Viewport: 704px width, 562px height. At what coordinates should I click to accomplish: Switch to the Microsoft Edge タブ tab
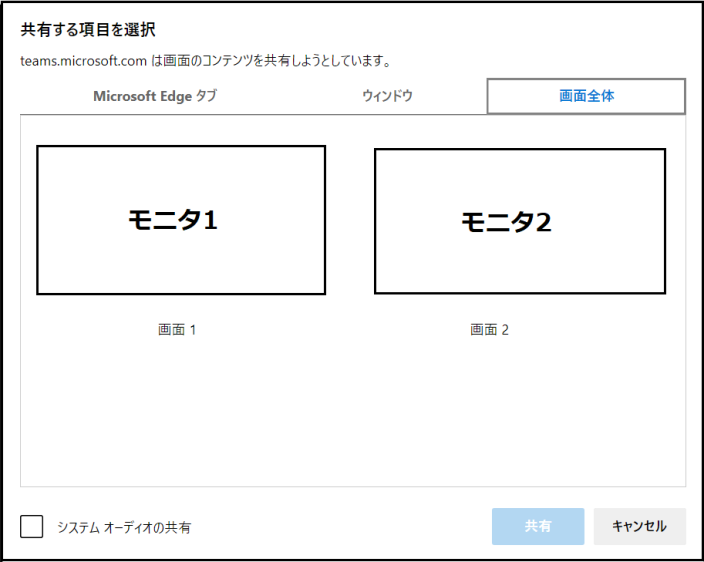[155, 96]
